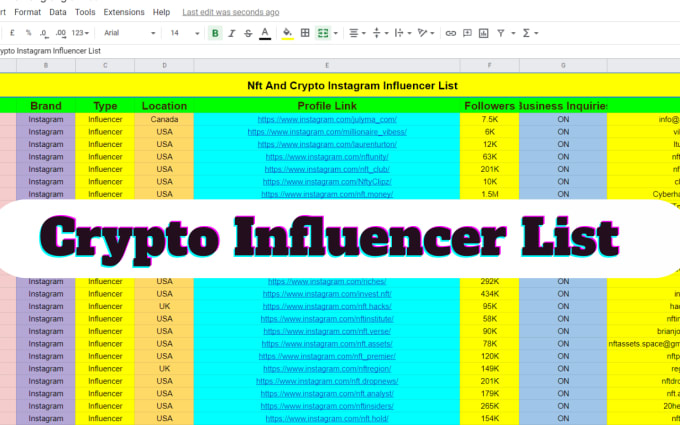The image size is (680, 425).
Task: Open the instagram.com/riches link
Action: [327, 281]
